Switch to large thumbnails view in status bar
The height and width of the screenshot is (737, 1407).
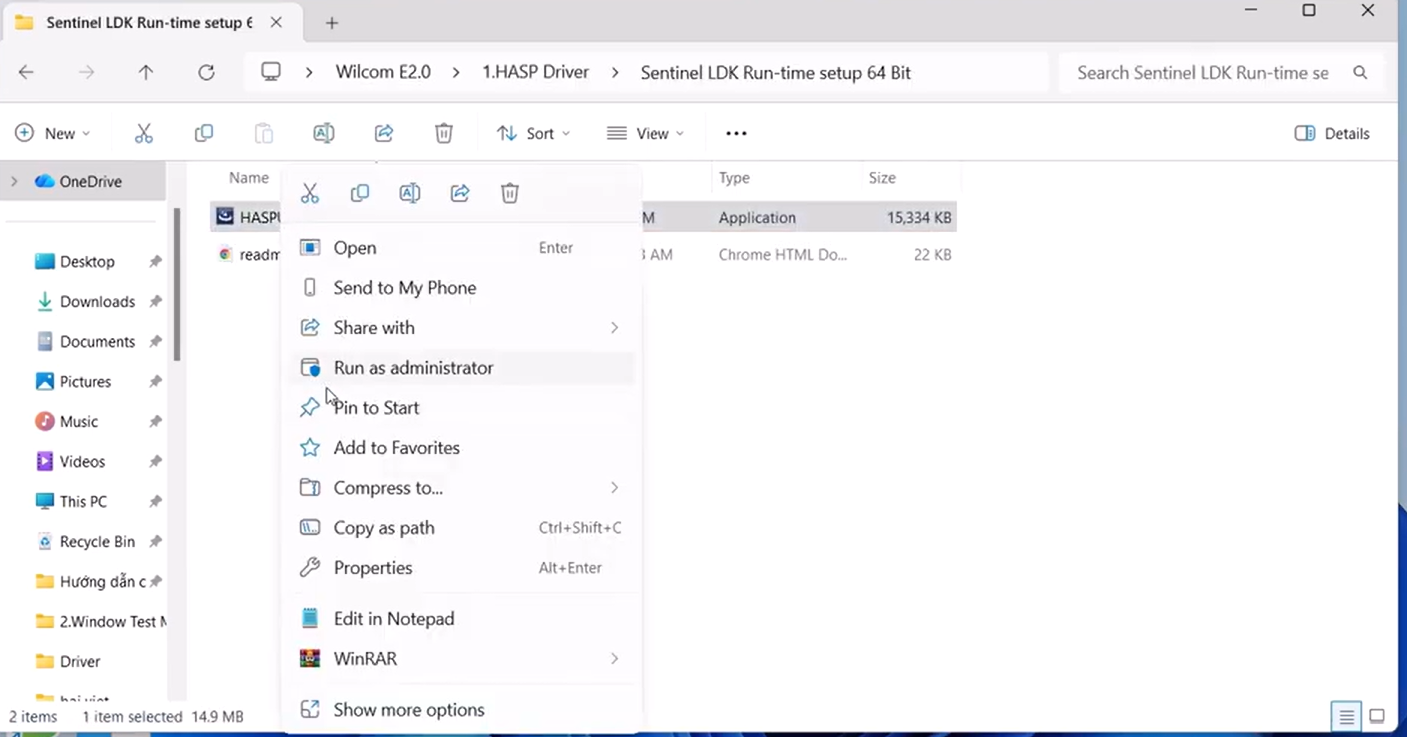point(1377,716)
